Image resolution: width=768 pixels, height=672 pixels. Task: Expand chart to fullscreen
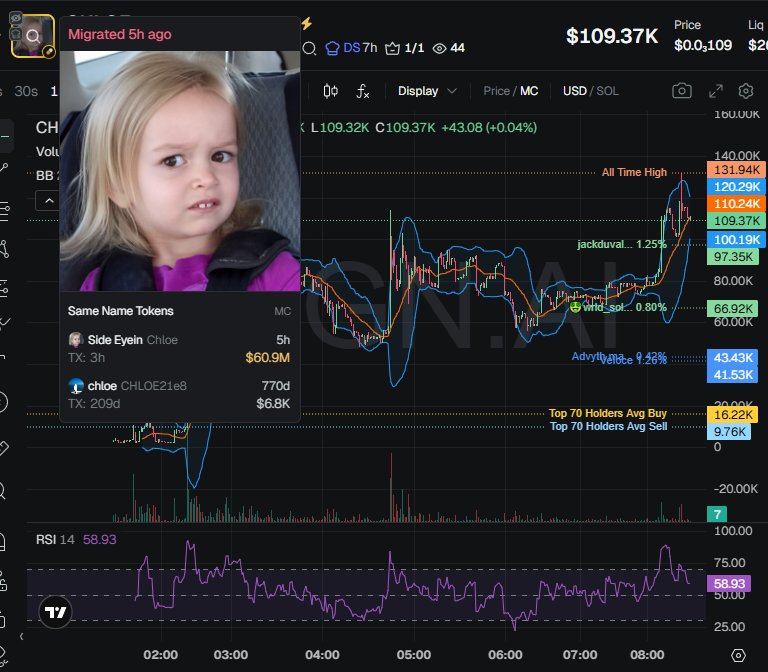coord(716,91)
